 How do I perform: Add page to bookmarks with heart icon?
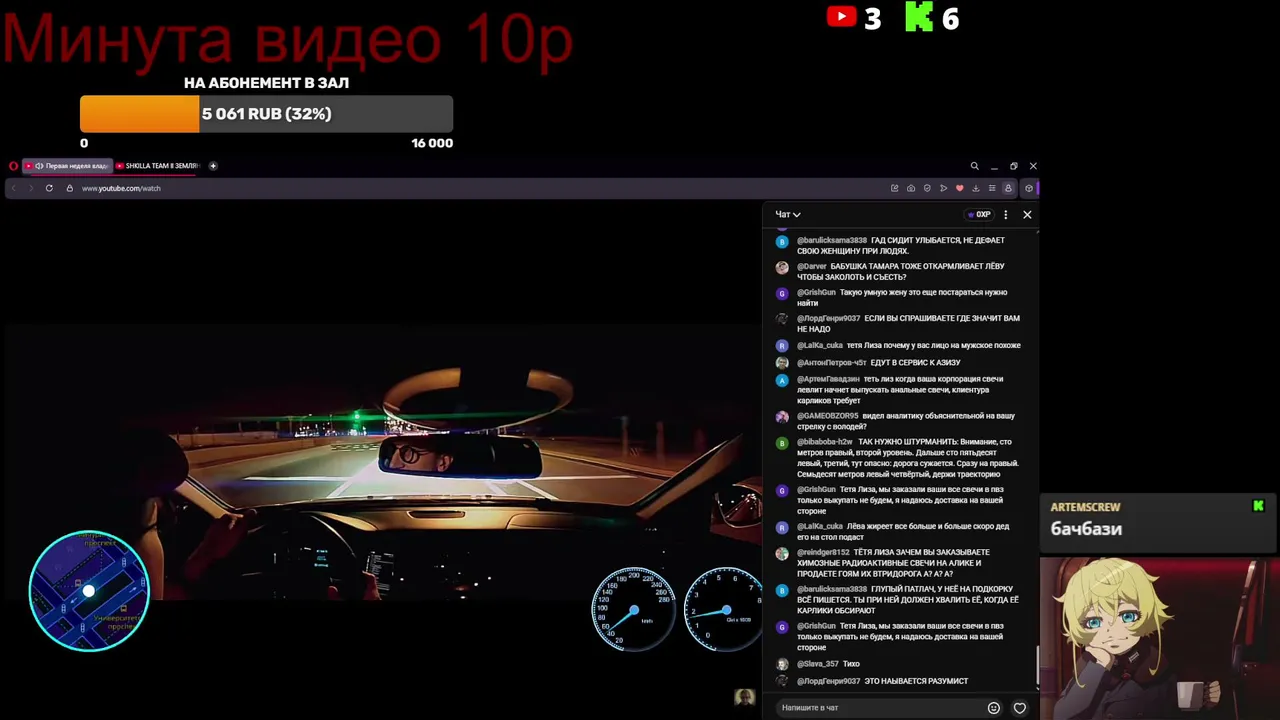[959, 188]
